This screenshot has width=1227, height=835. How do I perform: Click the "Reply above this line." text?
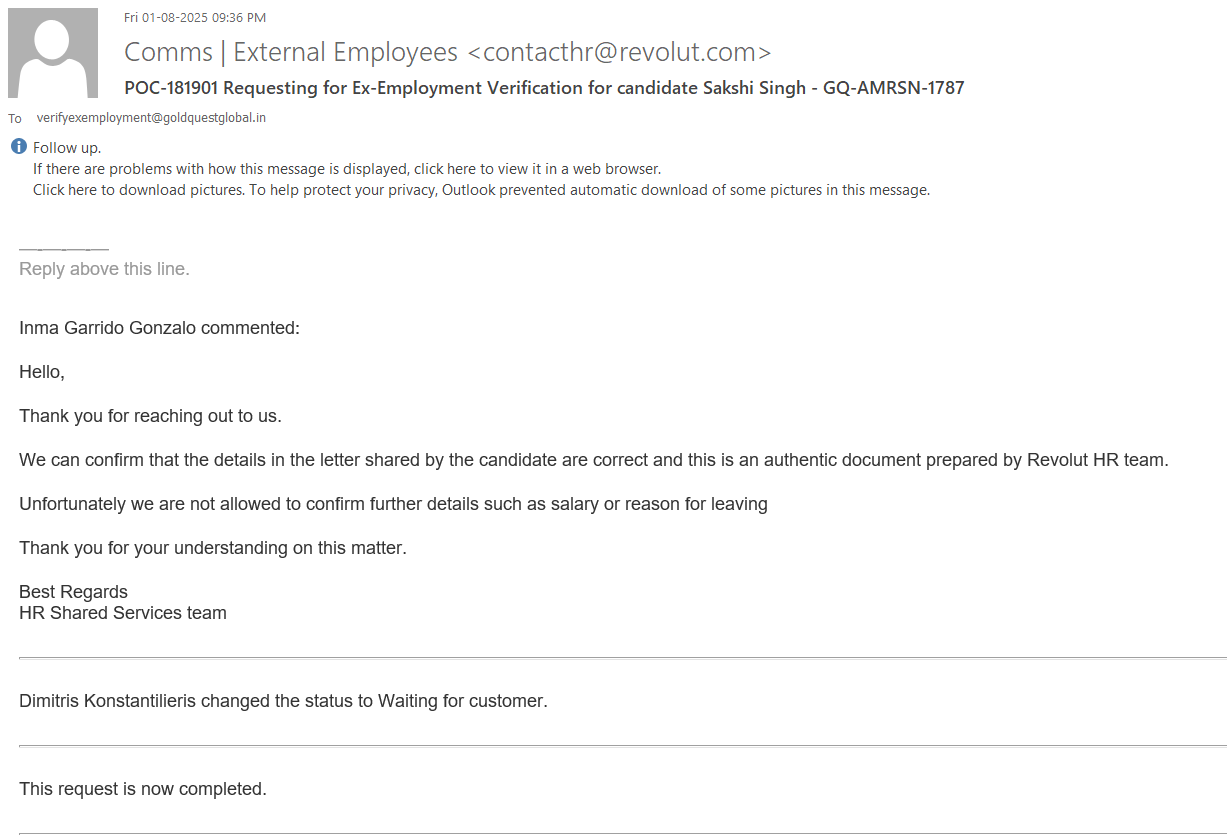tap(104, 269)
